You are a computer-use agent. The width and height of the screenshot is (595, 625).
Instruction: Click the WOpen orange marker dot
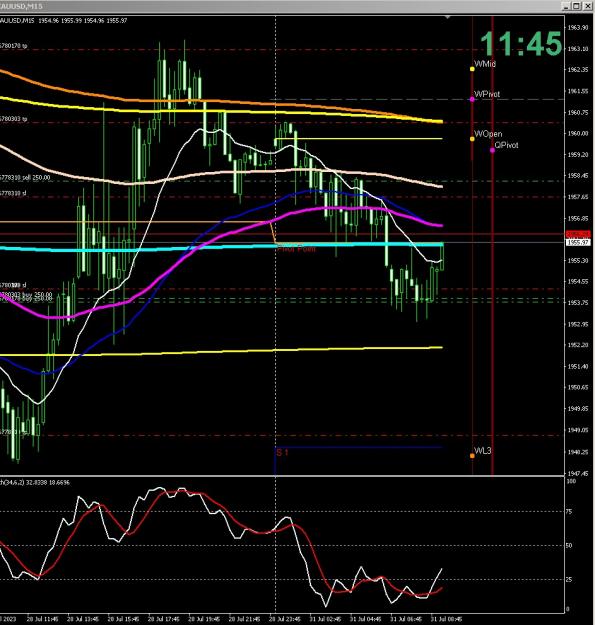(472, 139)
